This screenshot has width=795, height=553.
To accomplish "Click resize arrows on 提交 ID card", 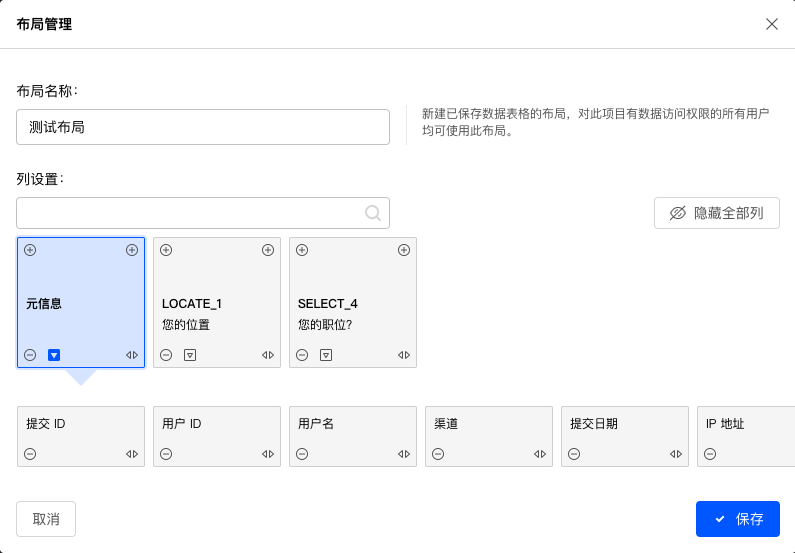I will (x=132, y=454).
